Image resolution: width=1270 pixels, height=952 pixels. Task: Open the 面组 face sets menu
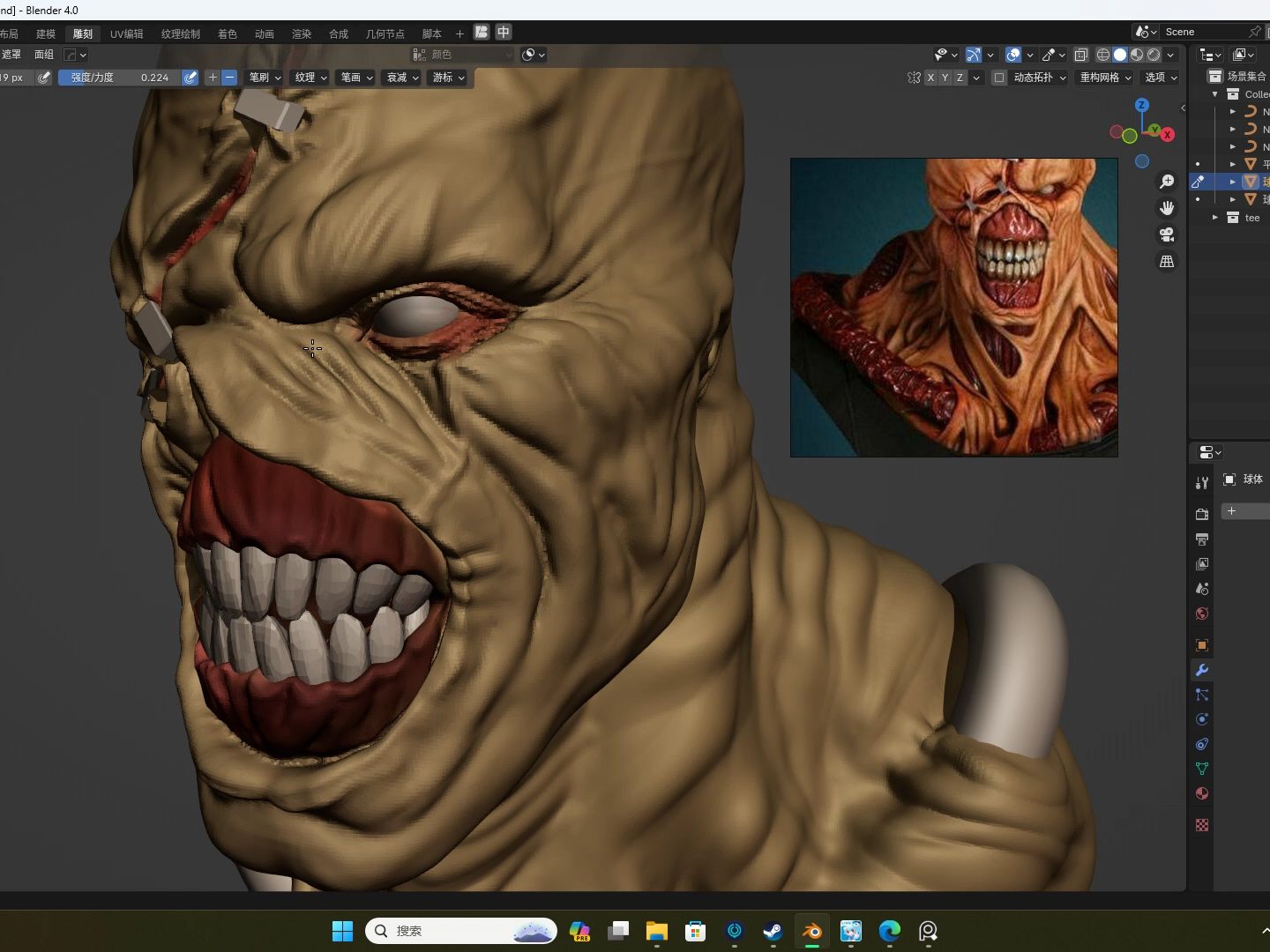point(44,55)
